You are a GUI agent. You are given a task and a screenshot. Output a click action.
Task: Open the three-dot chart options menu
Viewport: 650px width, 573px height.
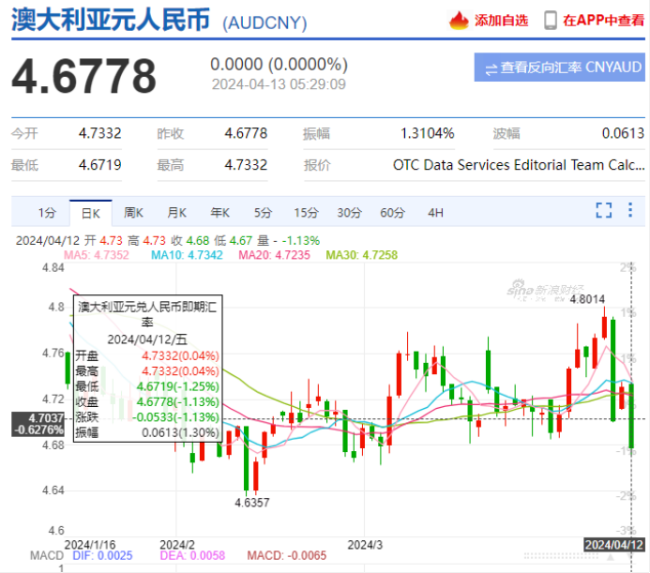pos(630,210)
